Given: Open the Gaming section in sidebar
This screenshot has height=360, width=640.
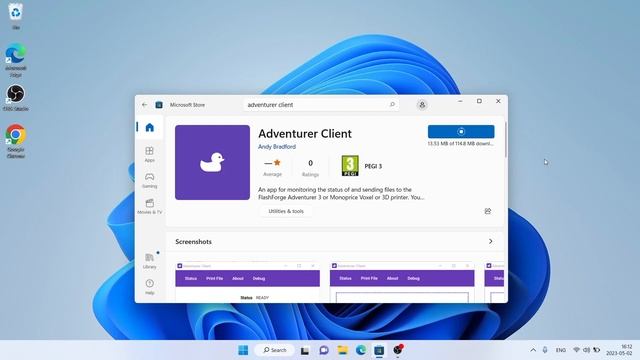Looking at the screenshot, I should [x=149, y=180].
